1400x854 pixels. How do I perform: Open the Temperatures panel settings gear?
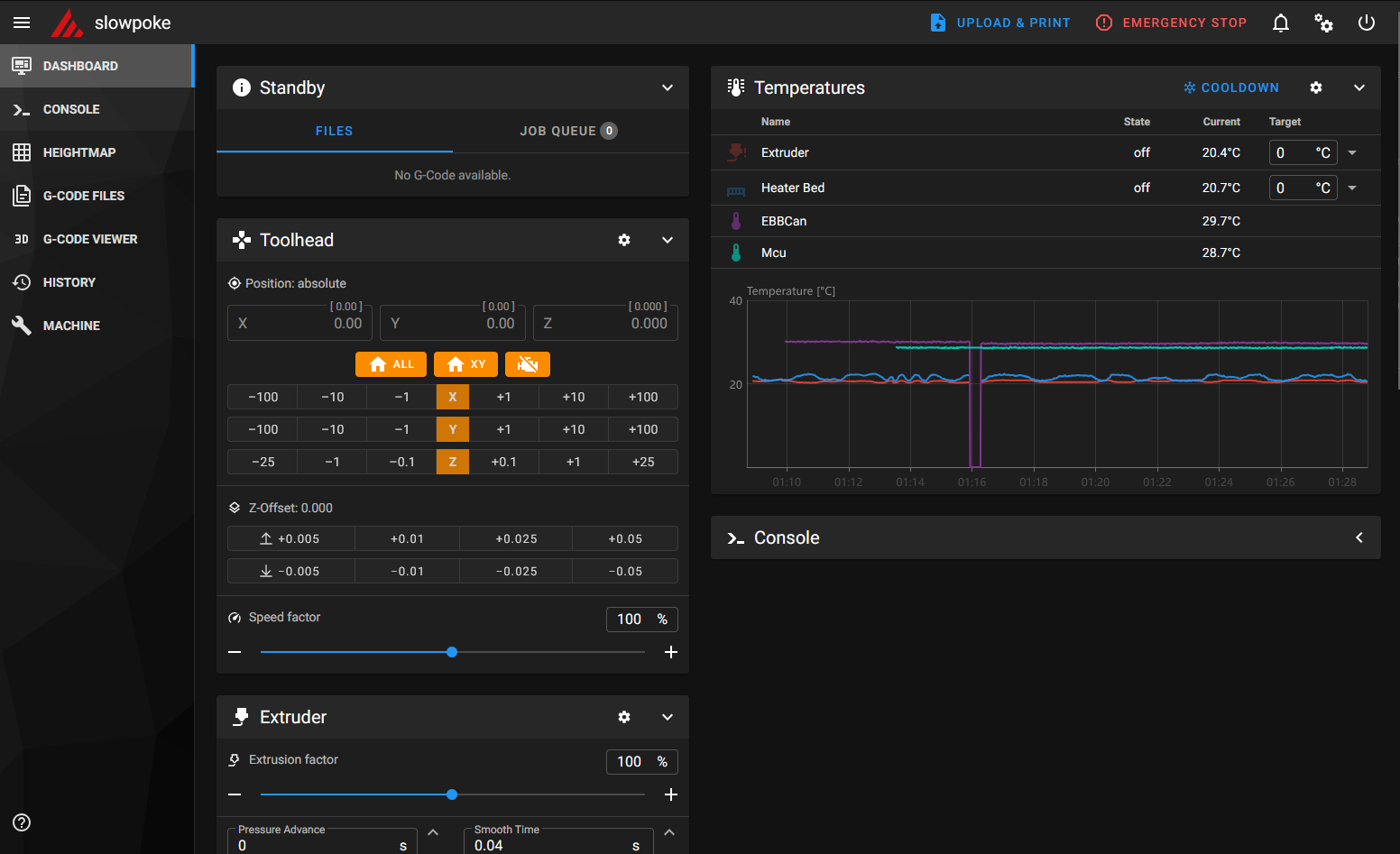[1316, 87]
